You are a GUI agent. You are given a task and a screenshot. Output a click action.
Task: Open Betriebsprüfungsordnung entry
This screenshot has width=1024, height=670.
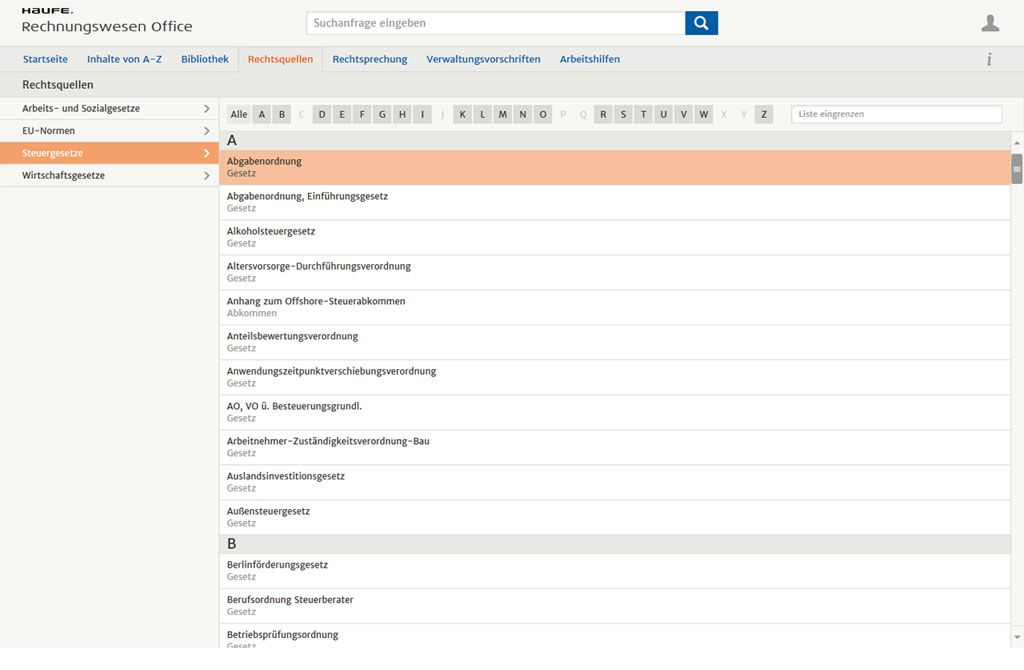pos(615,636)
